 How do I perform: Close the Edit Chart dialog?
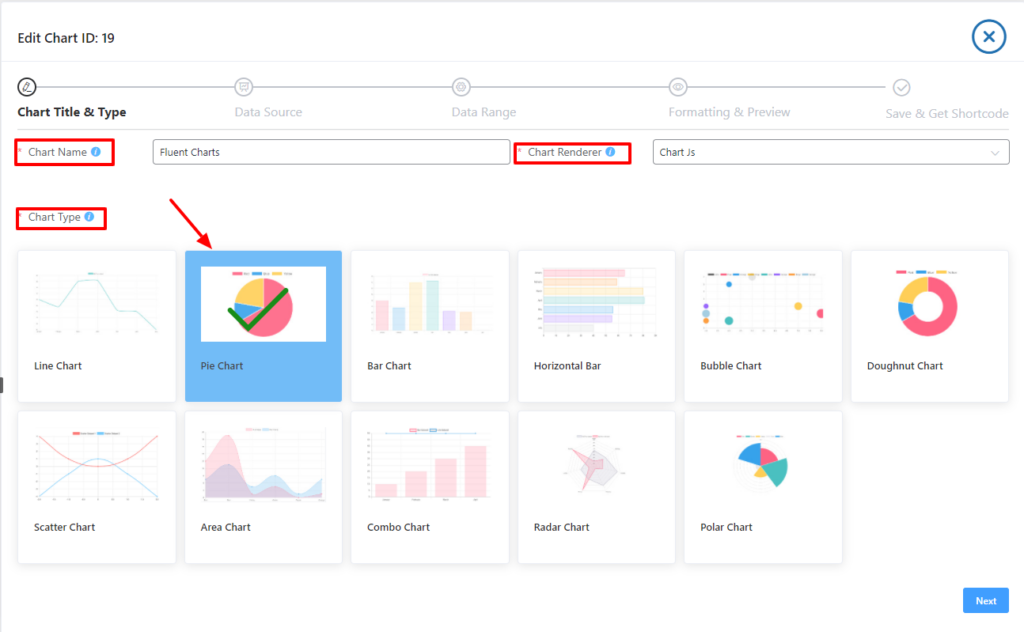coord(988,37)
